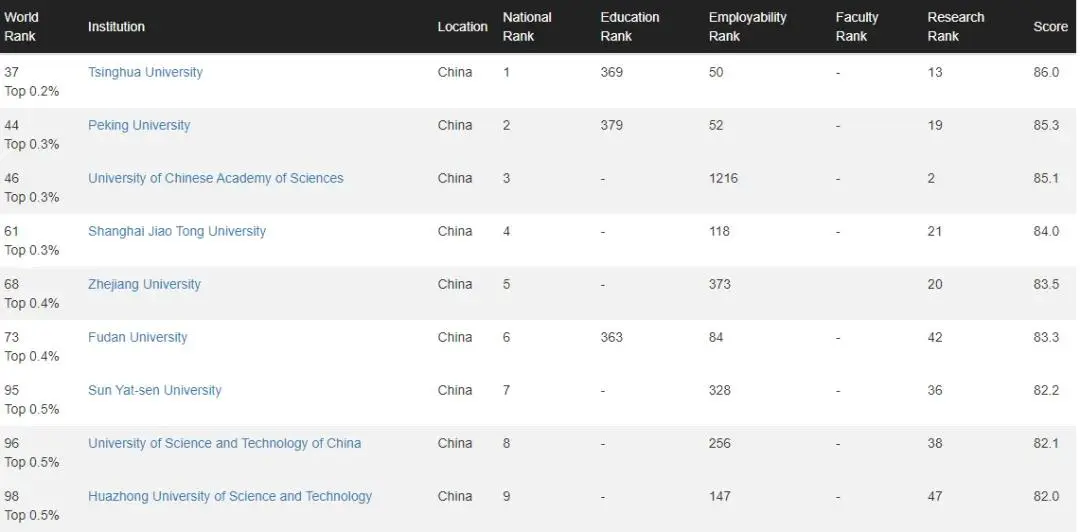The width and height of the screenshot is (1080, 532).
Task: Open the Tsinghua University link
Action: tap(145, 72)
